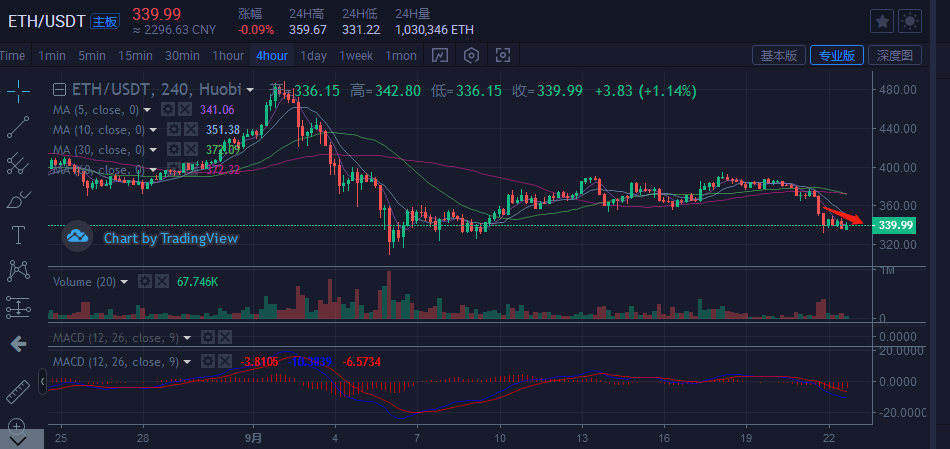Screen dimensions: 950x449
Task: Click the 24H低 value 331.22
Action: coord(361,30)
